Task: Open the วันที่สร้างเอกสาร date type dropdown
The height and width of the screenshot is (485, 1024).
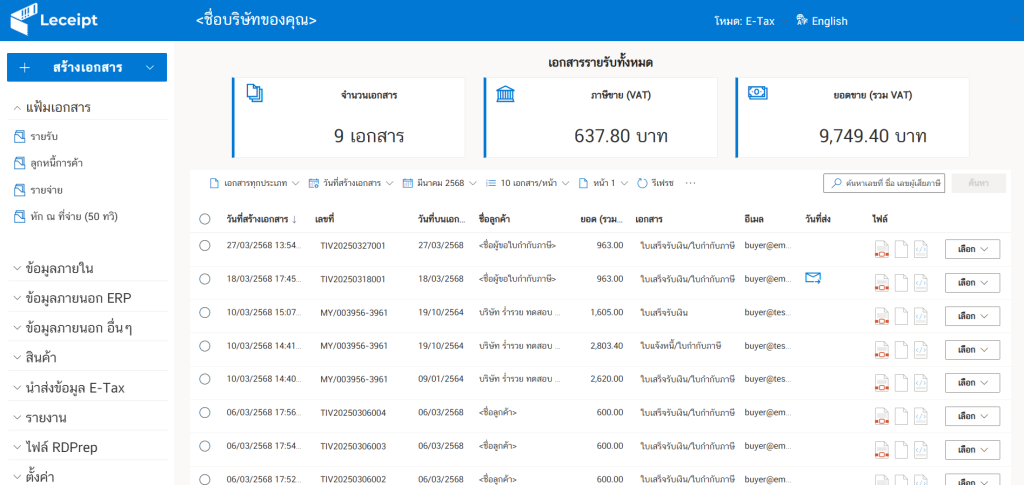Action: point(351,183)
